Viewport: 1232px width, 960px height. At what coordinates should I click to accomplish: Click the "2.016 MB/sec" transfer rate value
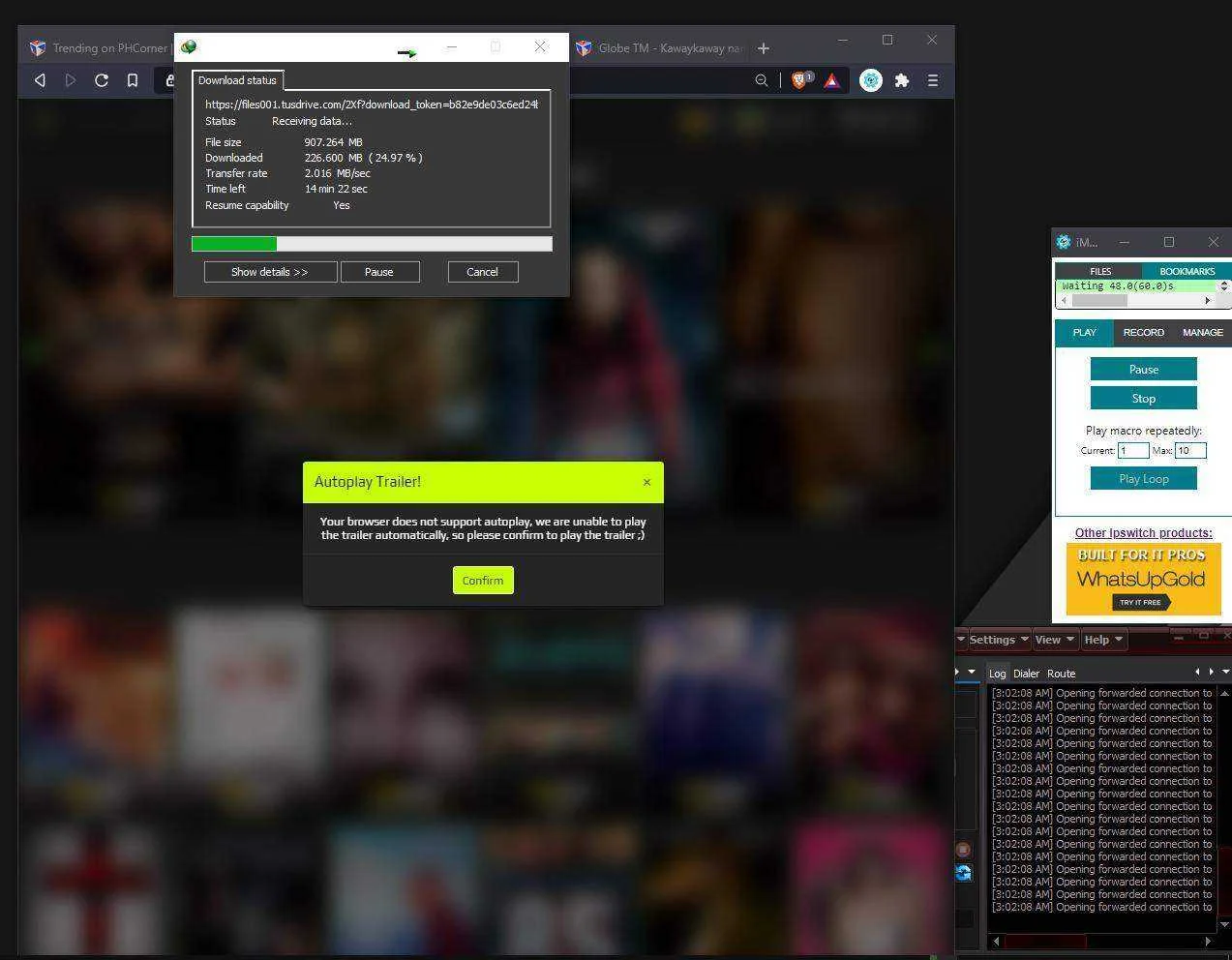[x=338, y=173]
